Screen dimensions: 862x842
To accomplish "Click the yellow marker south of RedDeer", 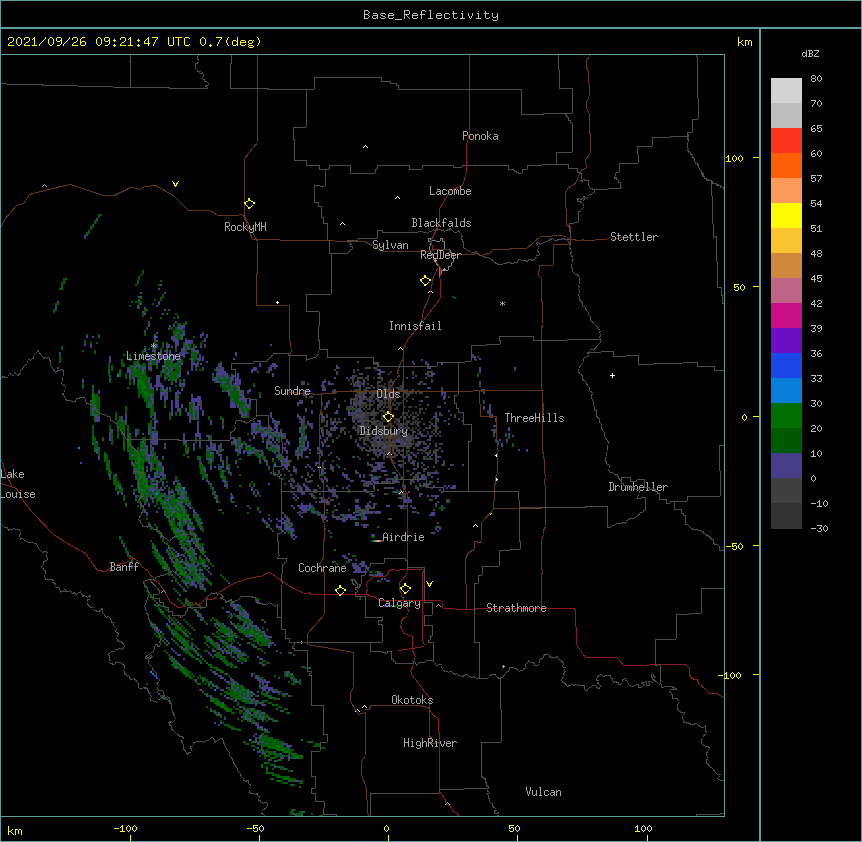I will click(x=425, y=281).
